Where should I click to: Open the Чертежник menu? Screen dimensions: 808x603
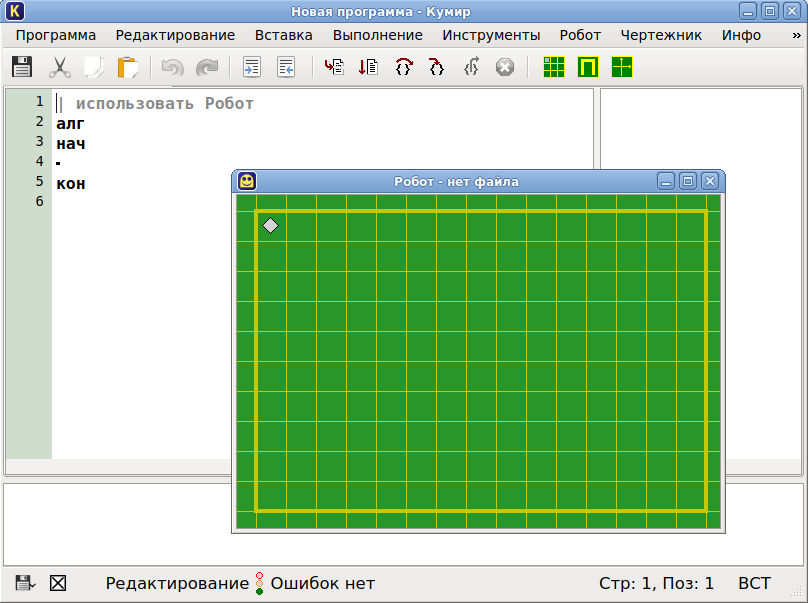tap(661, 35)
